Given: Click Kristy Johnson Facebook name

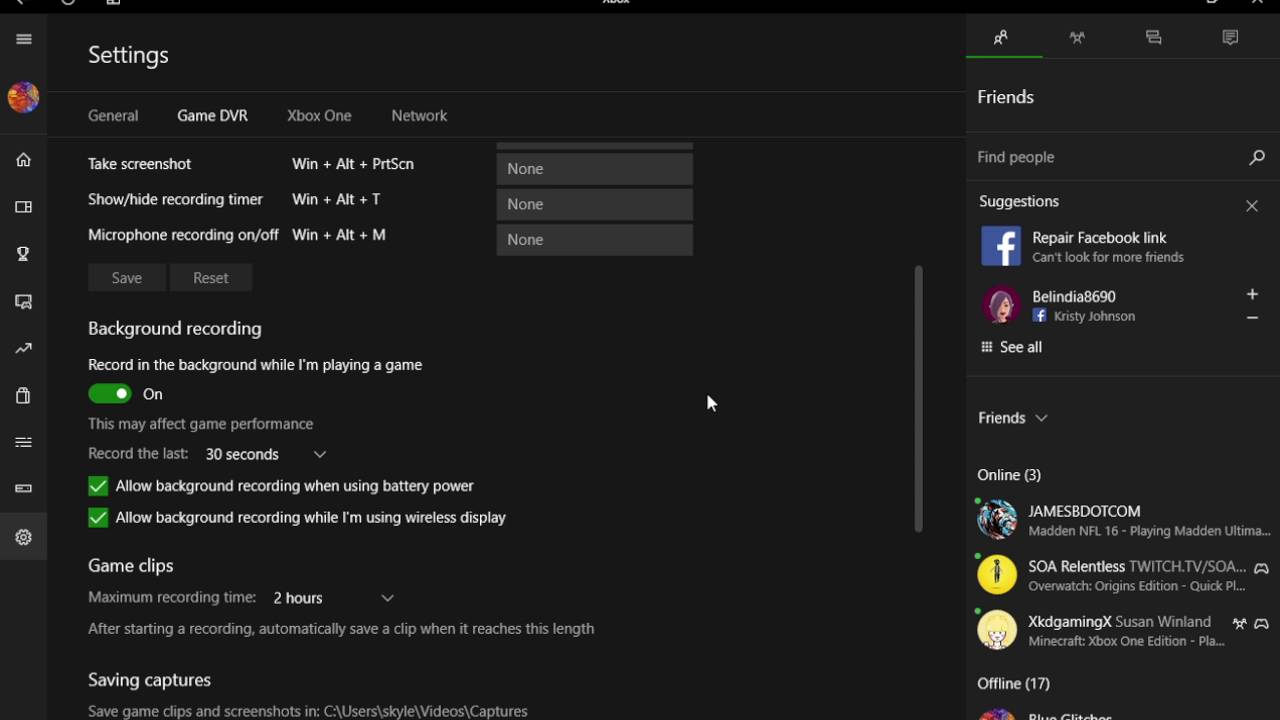Looking at the screenshot, I should 1094,316.
